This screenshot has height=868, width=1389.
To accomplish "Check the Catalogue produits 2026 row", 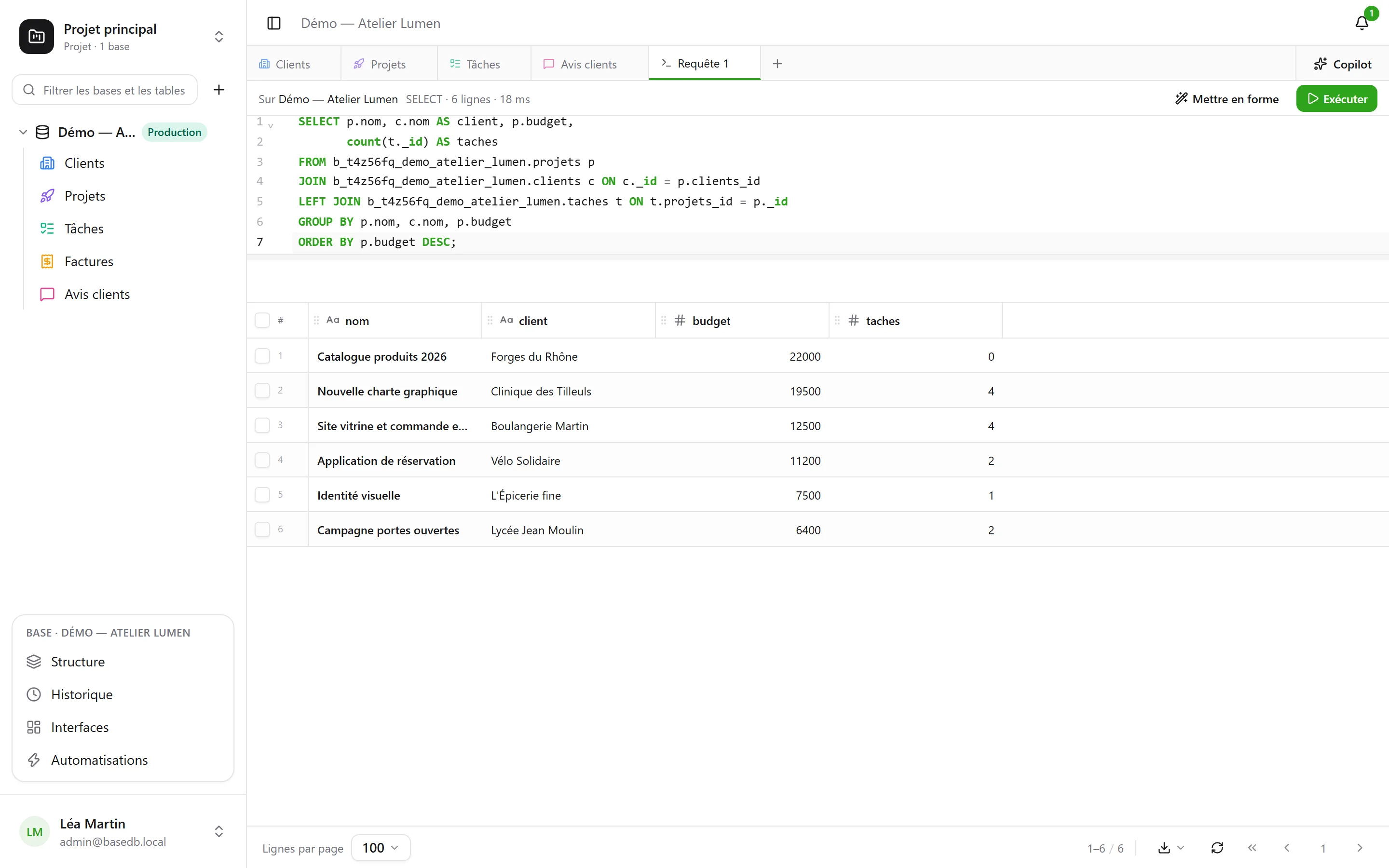I will pyautogui.click(x=262, y=356).
